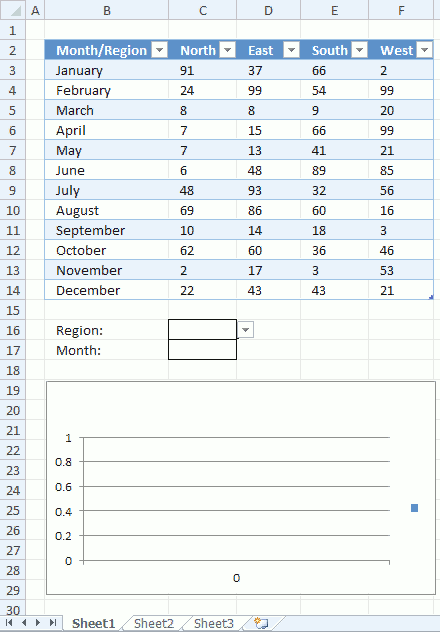Go to last sheet navigation arrow
The height and width of the screenshot is (632, 440).
pos(53,623)
